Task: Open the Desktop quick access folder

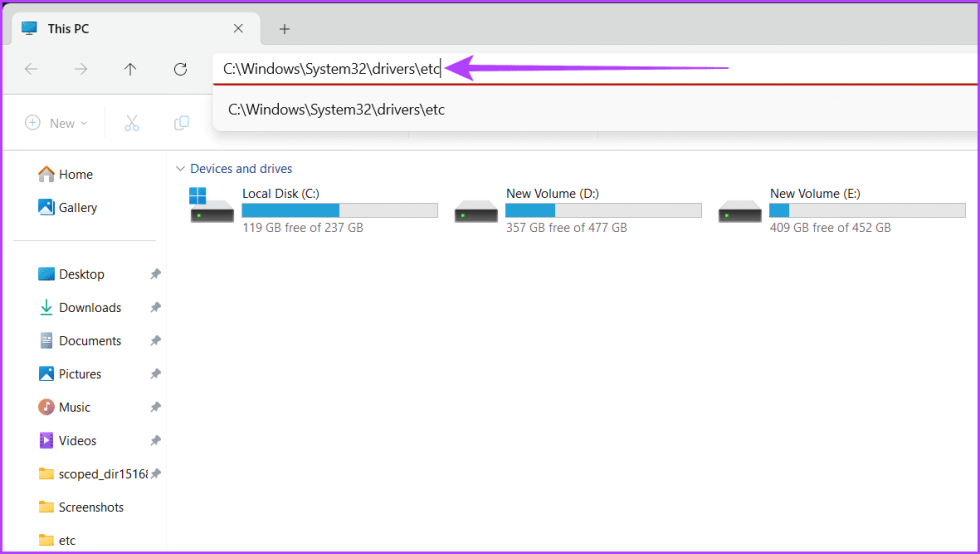Action: click(x=71, y=274)
